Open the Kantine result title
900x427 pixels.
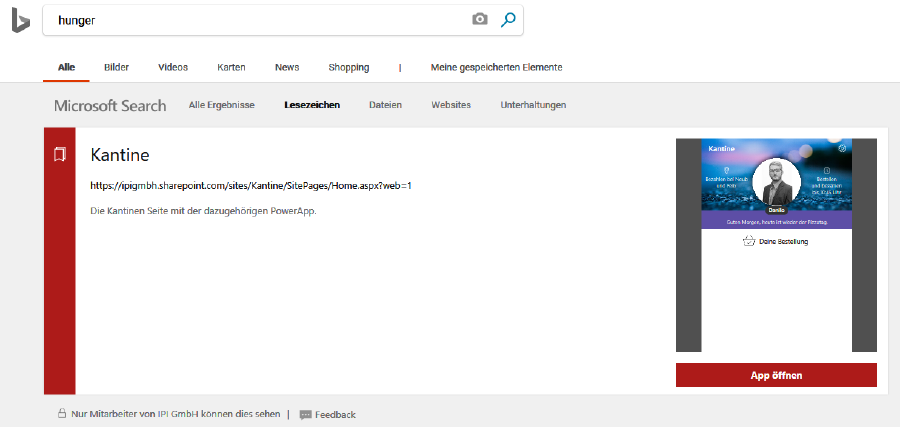pyautogui.click(x=120, y=155)
